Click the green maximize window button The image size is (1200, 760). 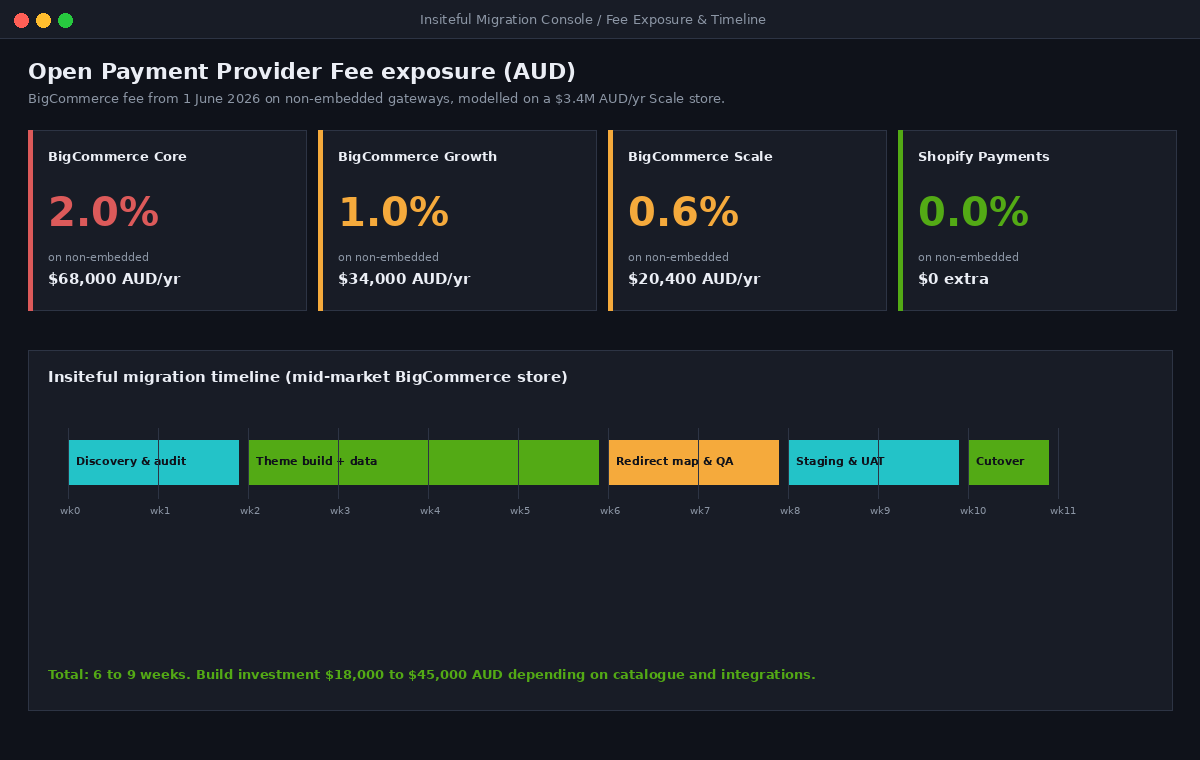coord(65,20)
